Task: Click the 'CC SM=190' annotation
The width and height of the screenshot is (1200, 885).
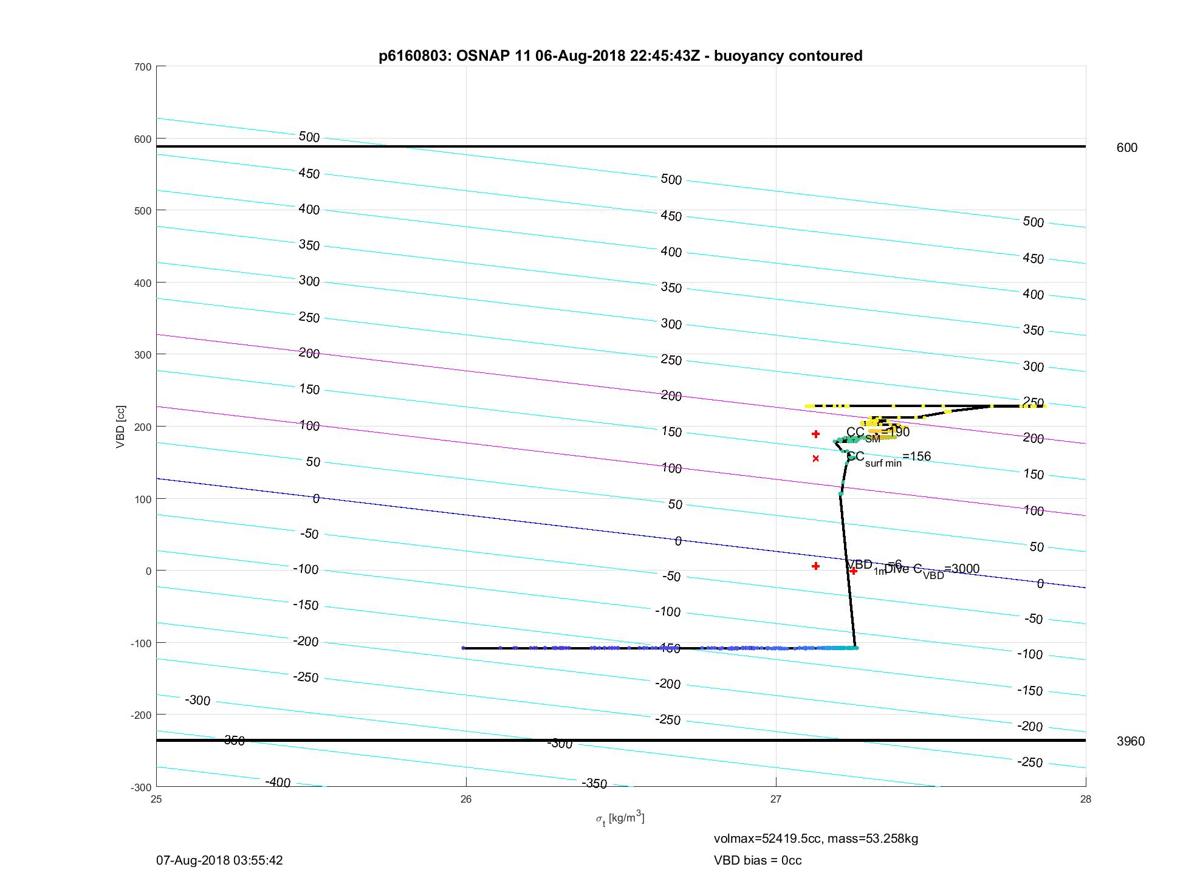Action: tap(878, 434)
